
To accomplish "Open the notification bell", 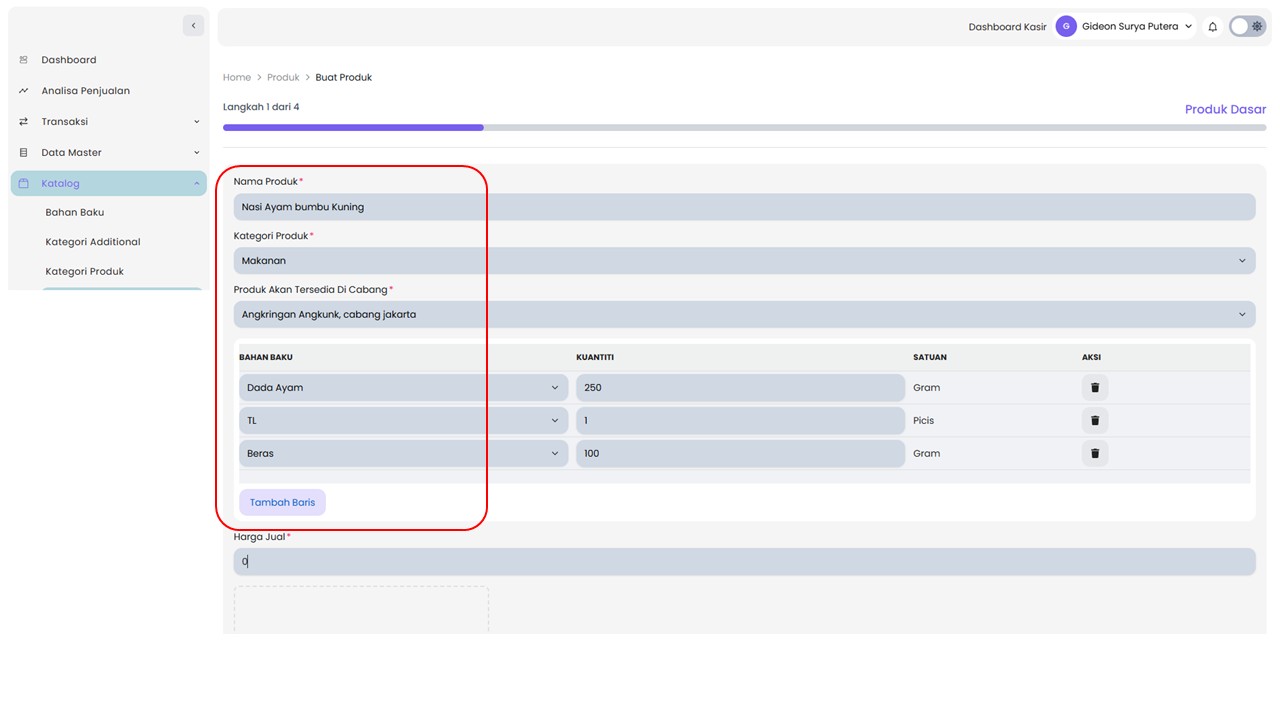I will point(1213,27).
